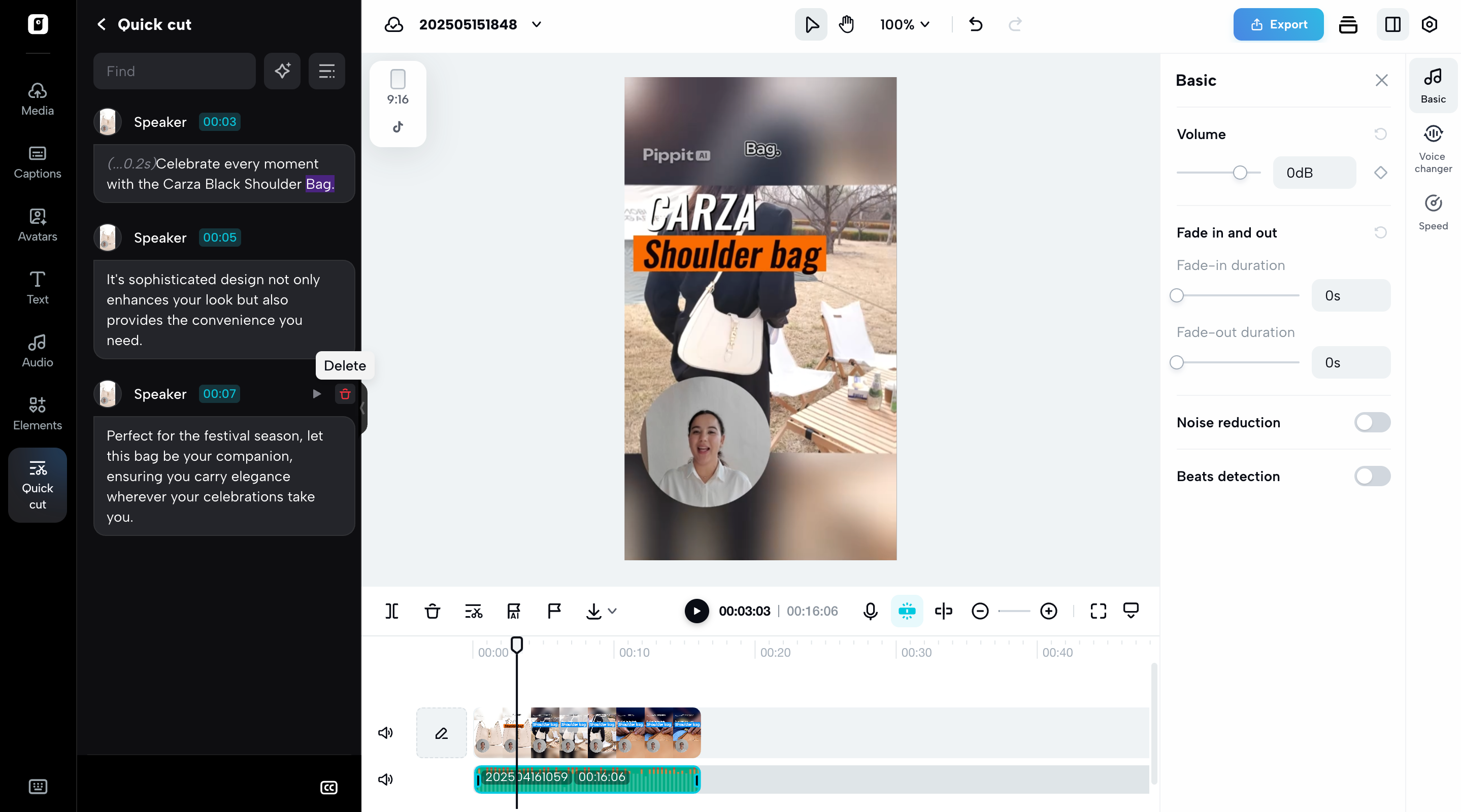This screenshot has height=812, width=1461.
Task: Reset the Fade in and out setting
Action: click(1380, 232)
